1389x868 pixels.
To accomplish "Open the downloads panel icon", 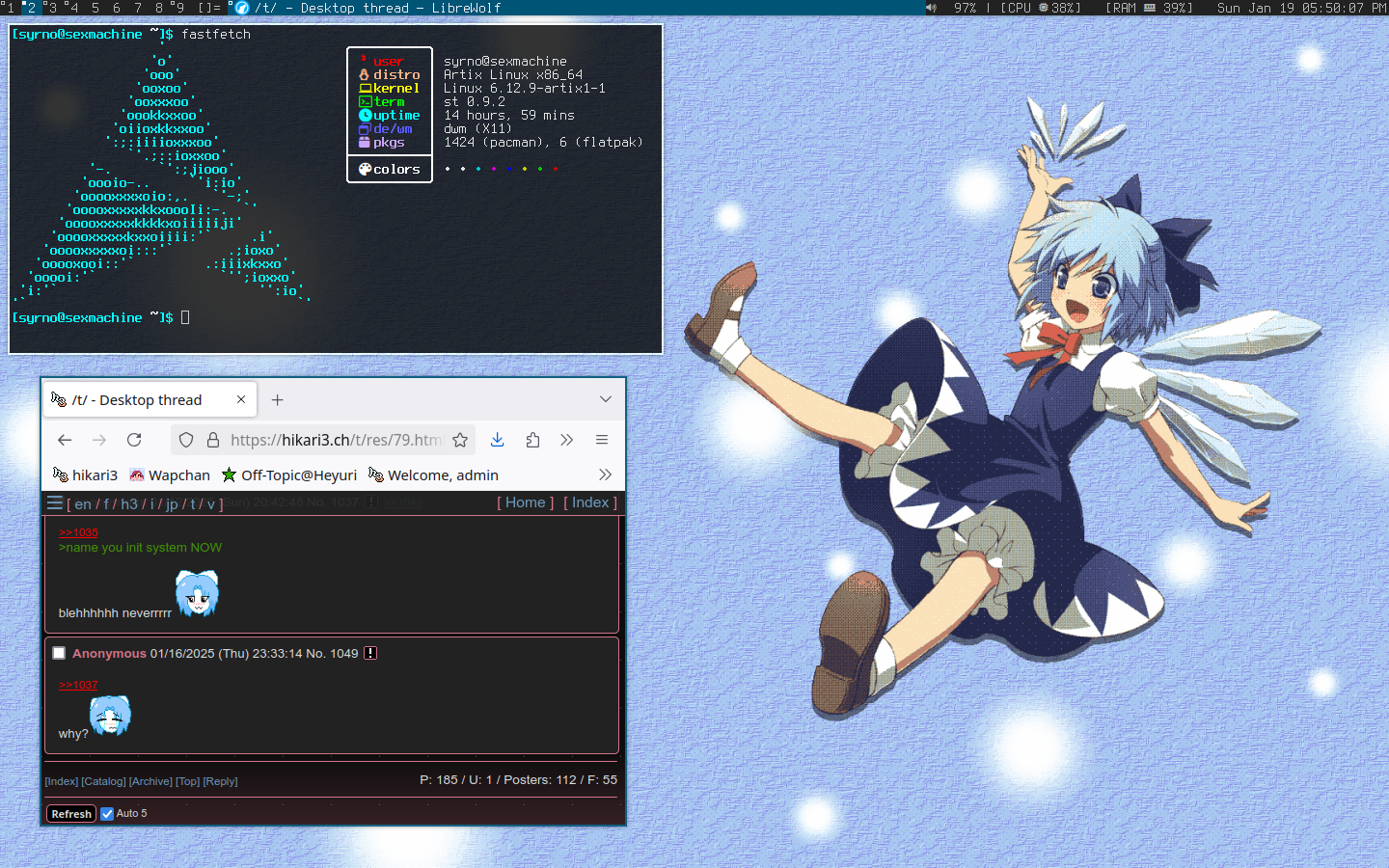I will pos(497,440).
